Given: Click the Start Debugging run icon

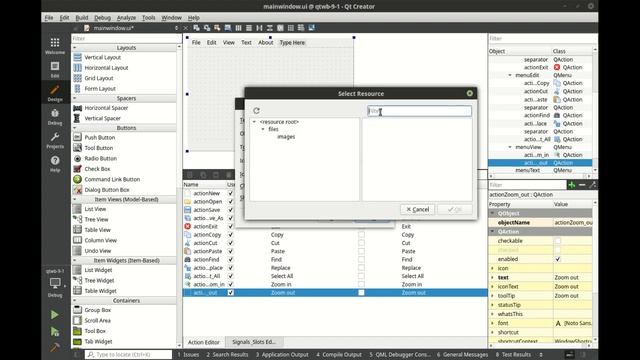Looking at the screenshot, I should tap(55, 332).
